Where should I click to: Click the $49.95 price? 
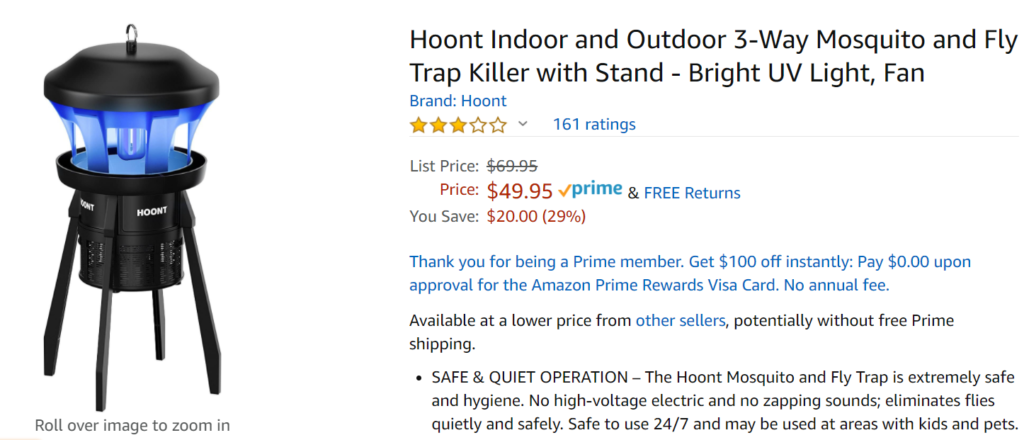pos(520,191)
